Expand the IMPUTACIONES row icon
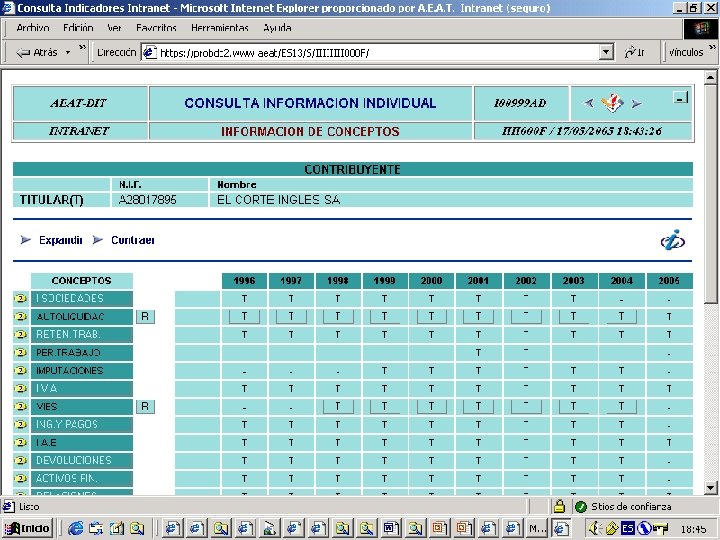720x540 pixels. [x=20, y=371]
